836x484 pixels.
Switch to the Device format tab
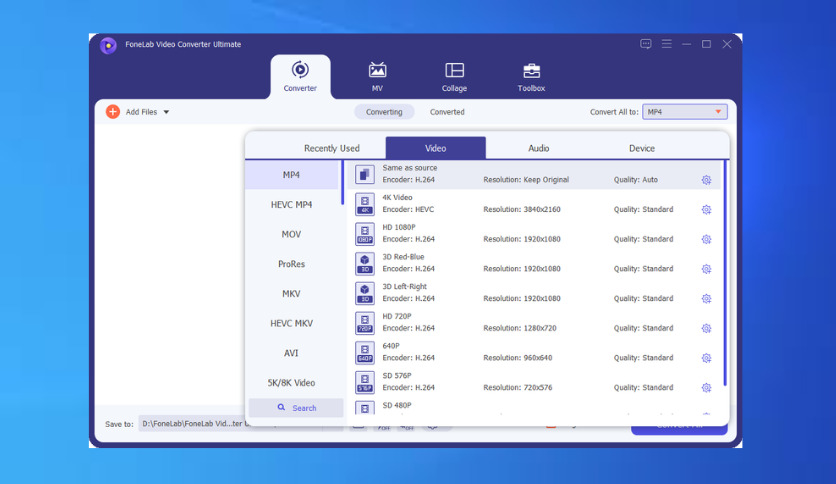[x=641, y=148]
